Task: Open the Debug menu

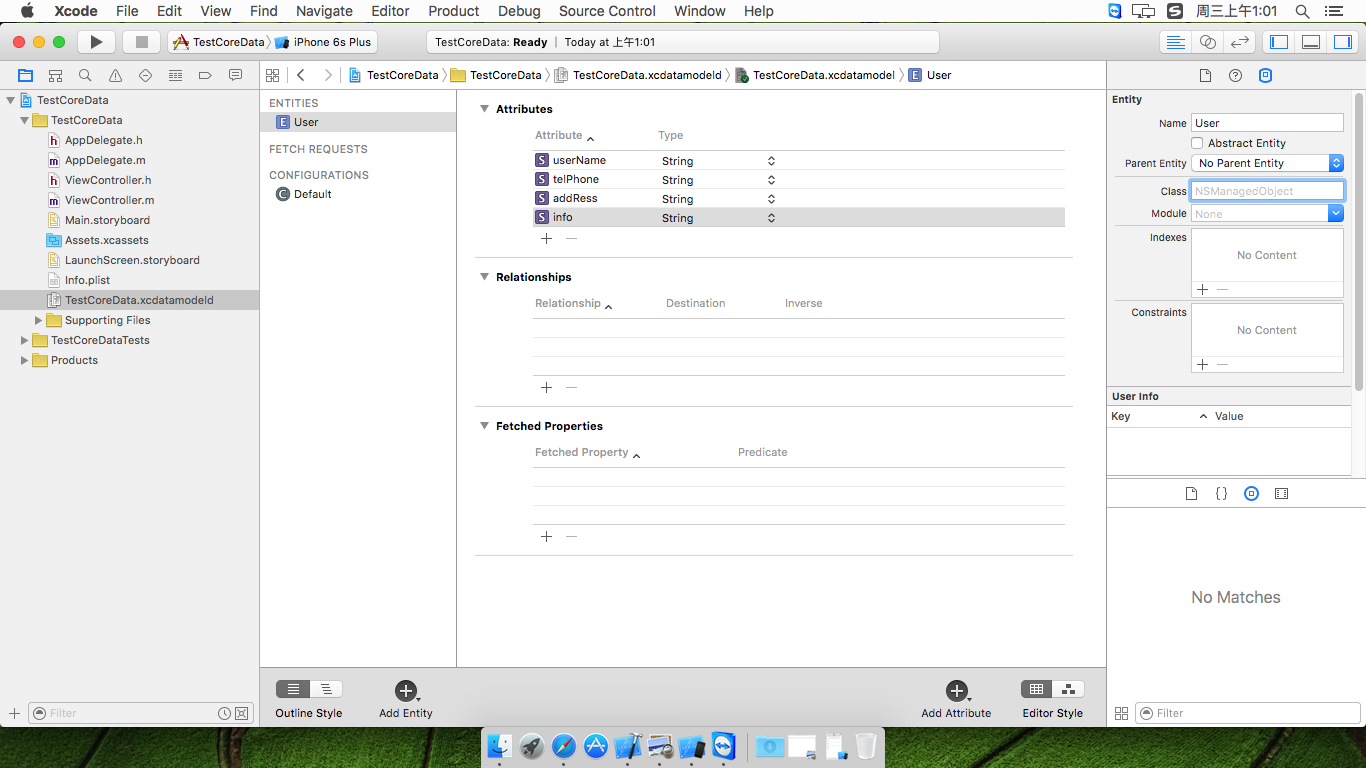Action: coord(519,11)
